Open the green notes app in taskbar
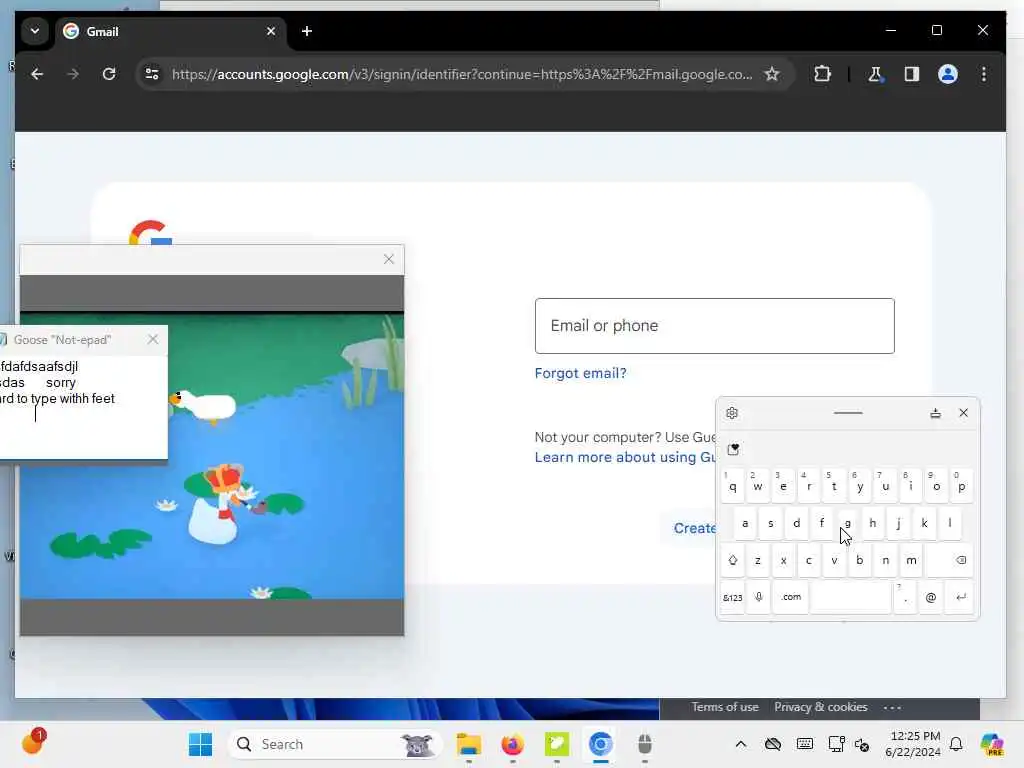The width and height of the screenshot is (1024, 768). [556, 744]
